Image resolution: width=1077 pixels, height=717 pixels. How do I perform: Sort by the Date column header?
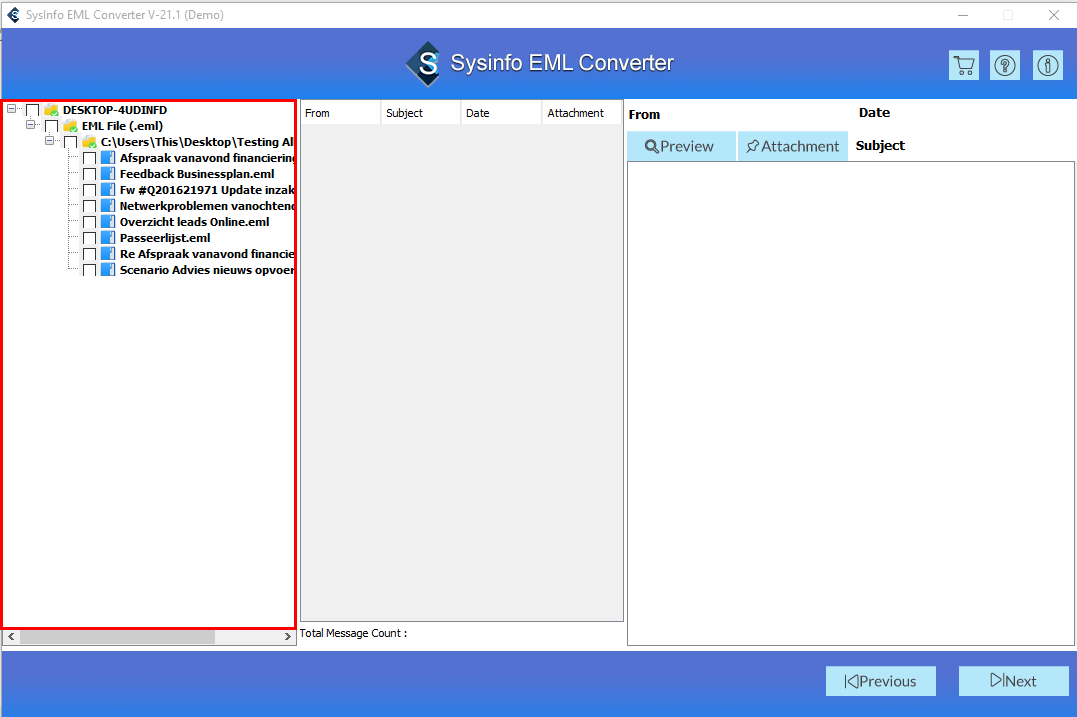coord(501,113)
